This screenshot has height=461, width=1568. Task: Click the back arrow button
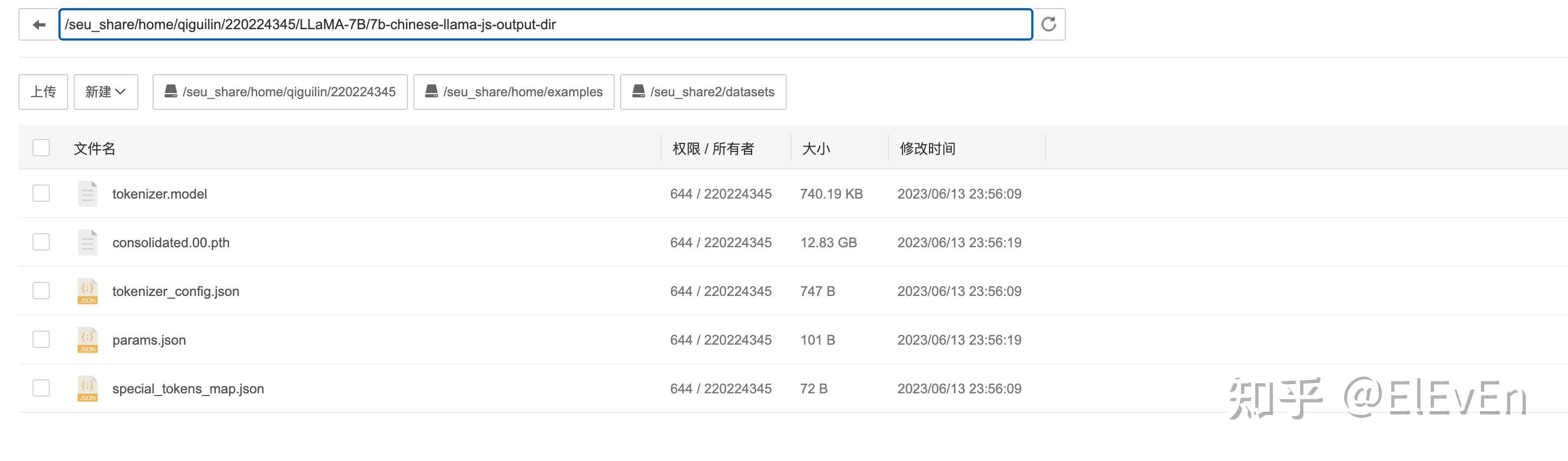click(39, 25)
